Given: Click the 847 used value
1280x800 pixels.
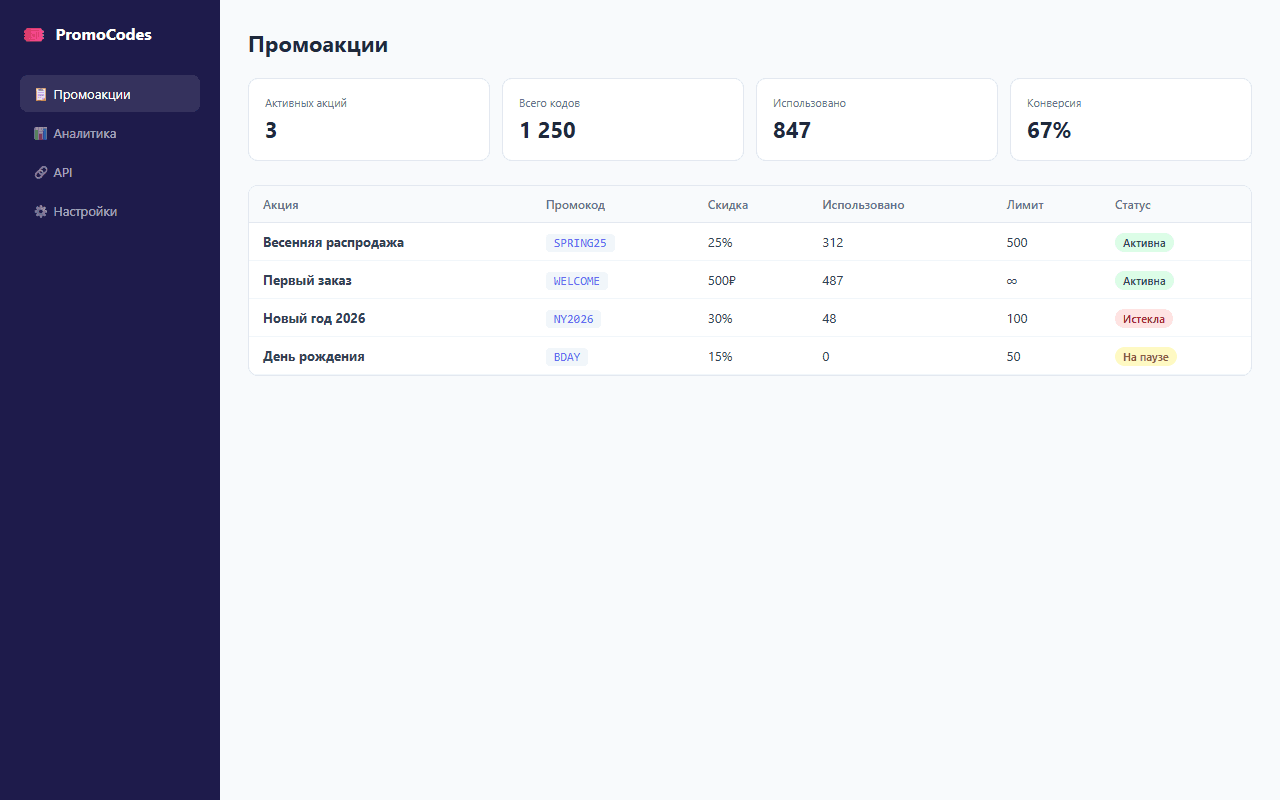Looking at the screenshot, I should (792, 130).
